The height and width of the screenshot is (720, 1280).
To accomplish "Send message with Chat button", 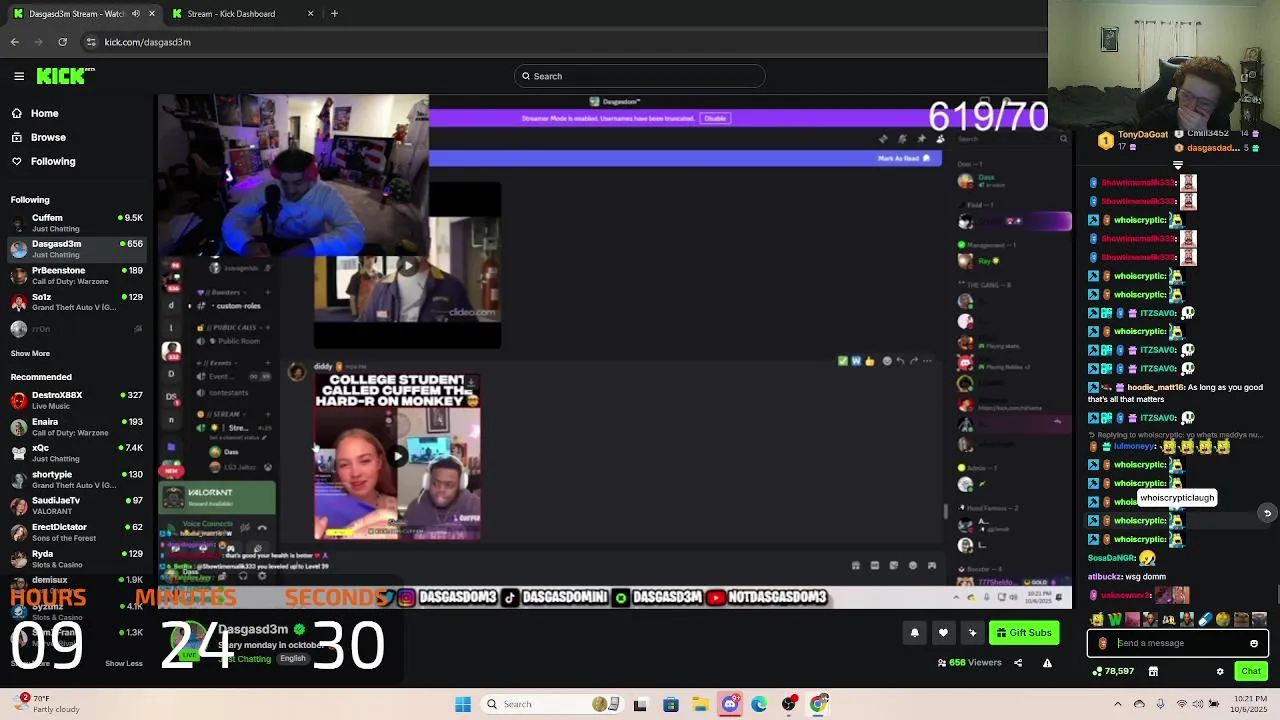I will click(x=1251, y=672).
